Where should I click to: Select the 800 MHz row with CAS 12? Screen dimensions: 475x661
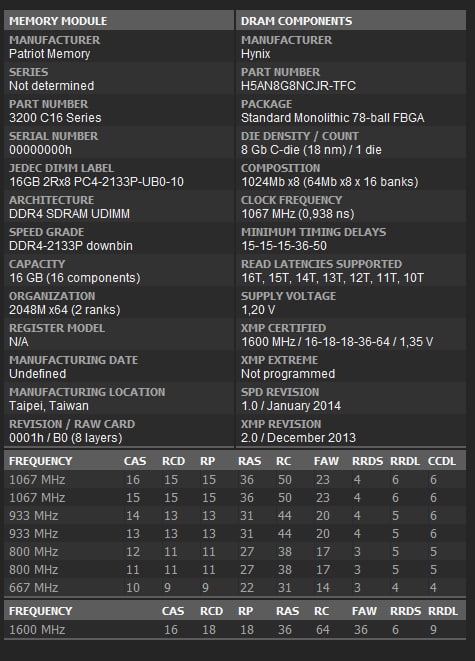pos(235,552)
